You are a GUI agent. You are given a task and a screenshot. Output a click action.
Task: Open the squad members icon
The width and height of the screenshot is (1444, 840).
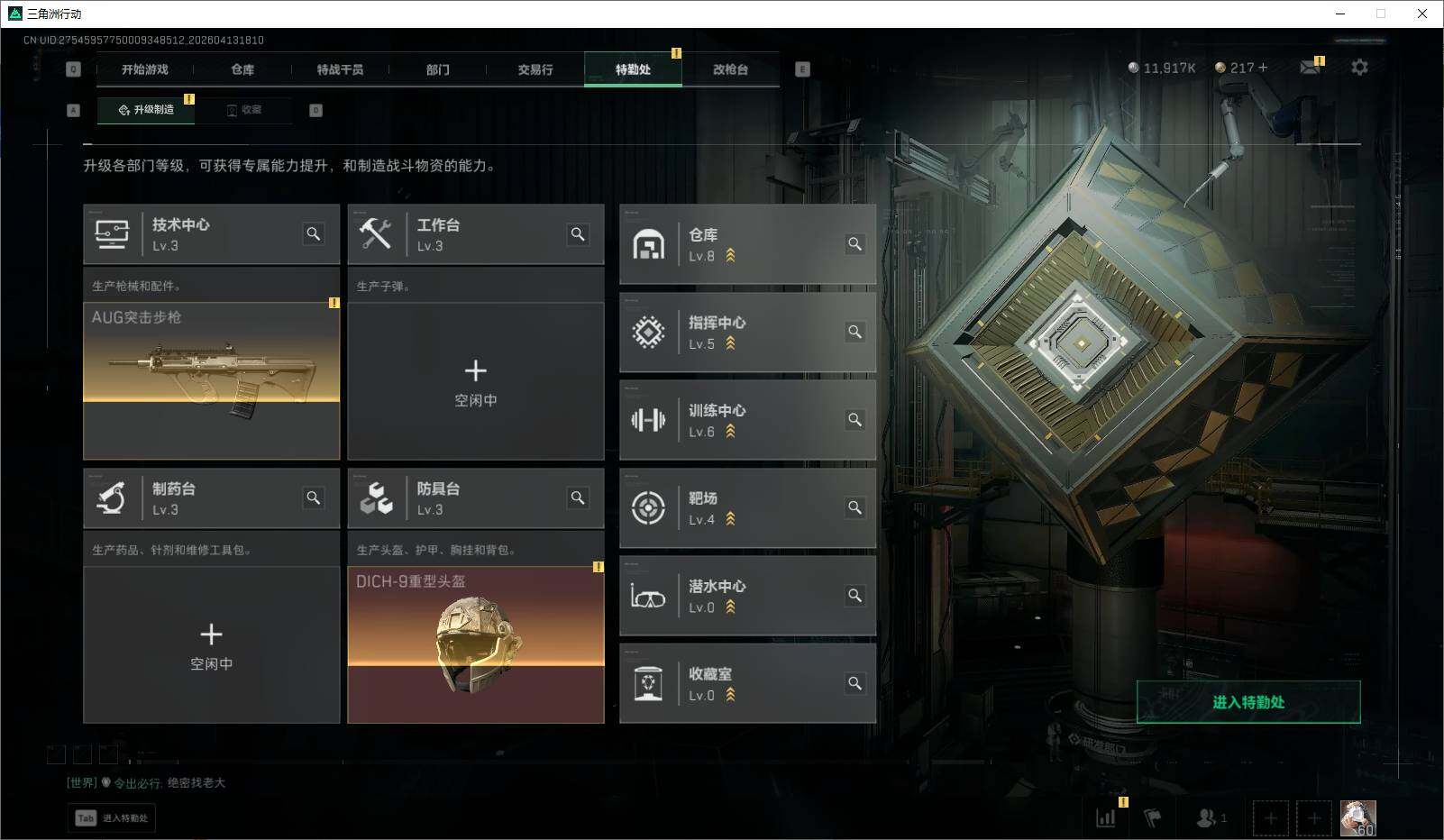point(1211,817)
